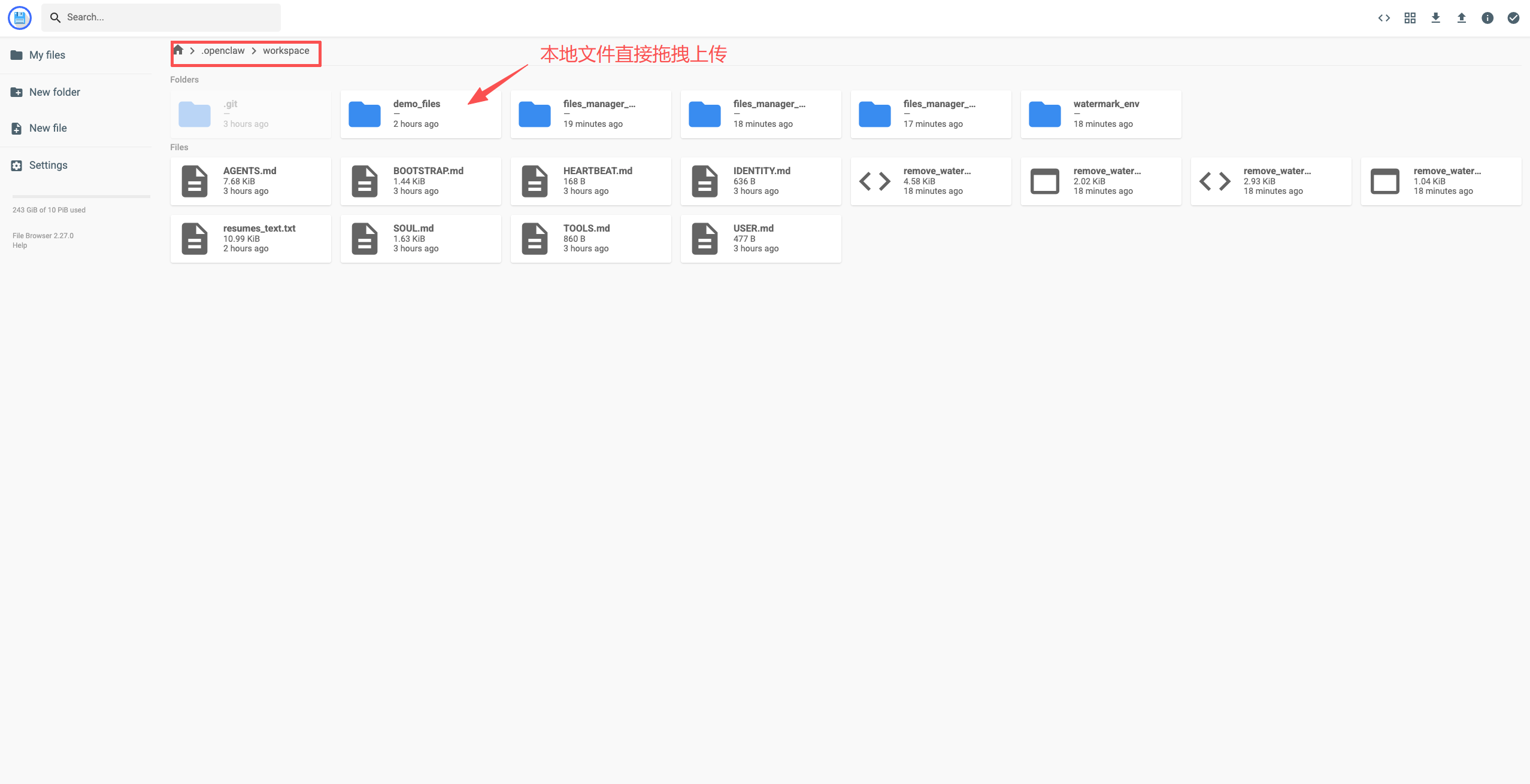Select the watermark_env folder

pyautogui.click(x=1101, y=114)
